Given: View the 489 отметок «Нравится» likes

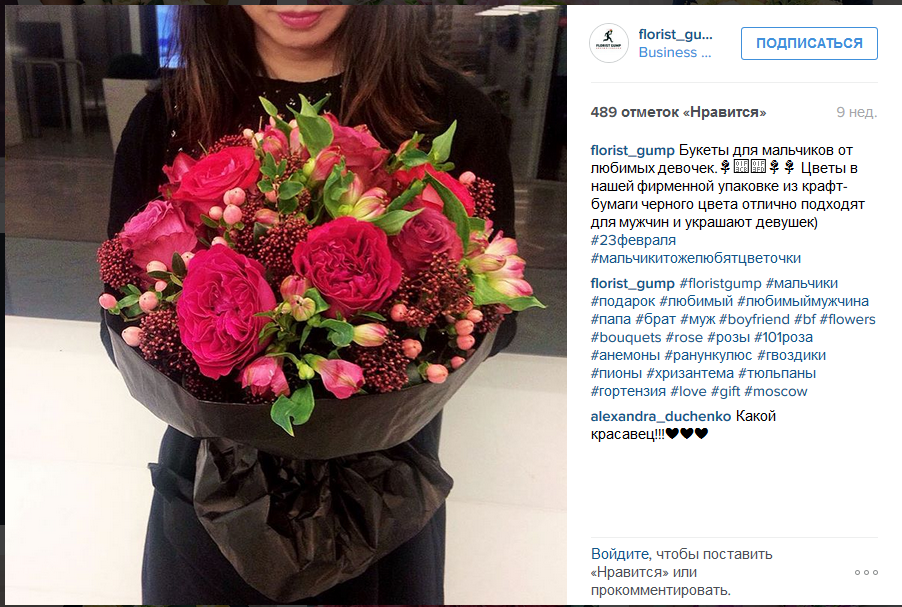Looking at the screenshot, I should [678, 112].
